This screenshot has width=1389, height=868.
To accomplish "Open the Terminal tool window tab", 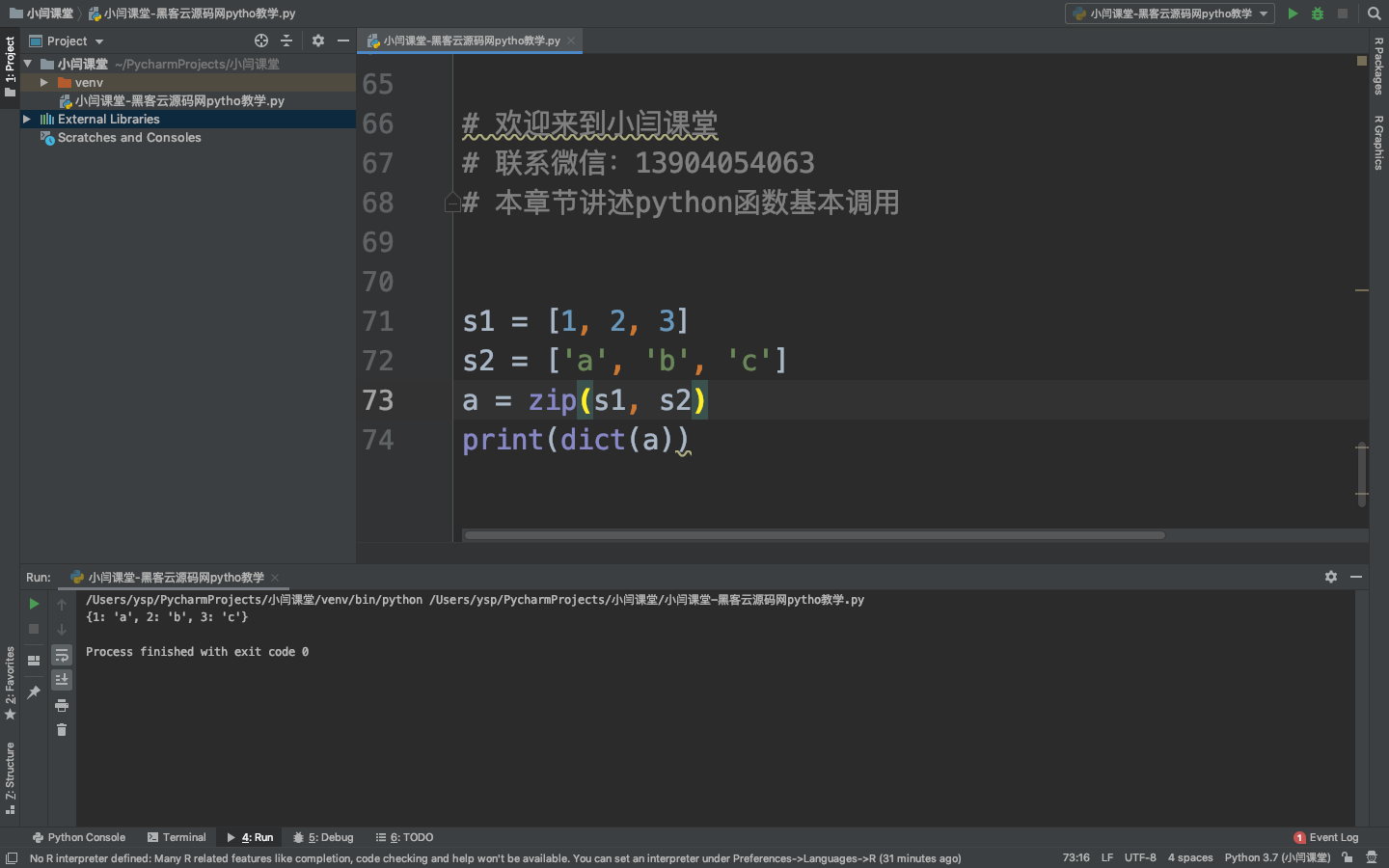I will coord(177,837).
